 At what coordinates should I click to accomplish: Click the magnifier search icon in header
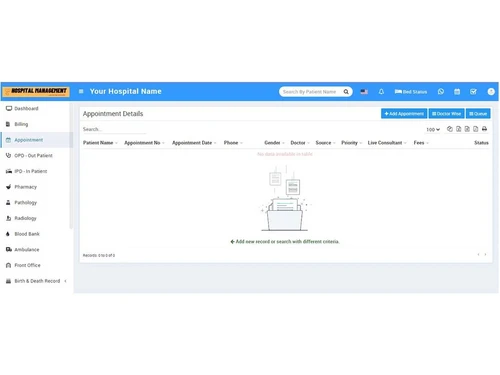click(346, 92)
